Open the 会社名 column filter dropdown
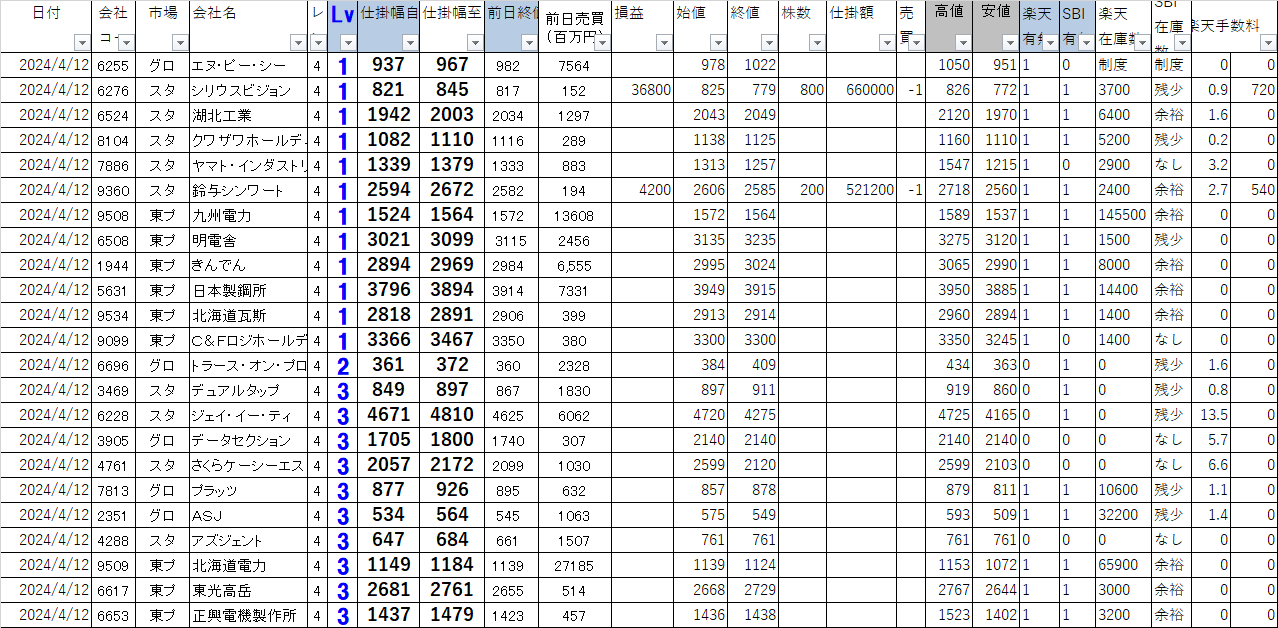The image size is (1278, 628). click(x=298, y=43)
